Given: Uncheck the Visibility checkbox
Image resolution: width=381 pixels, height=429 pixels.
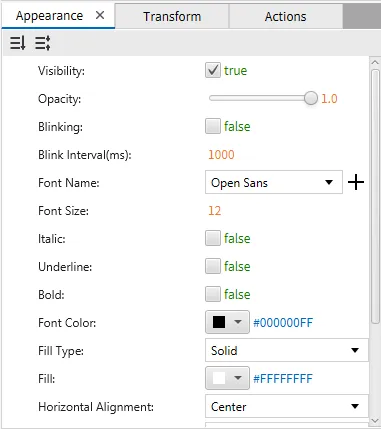Looking at the screenshot, I should [213, 70].
